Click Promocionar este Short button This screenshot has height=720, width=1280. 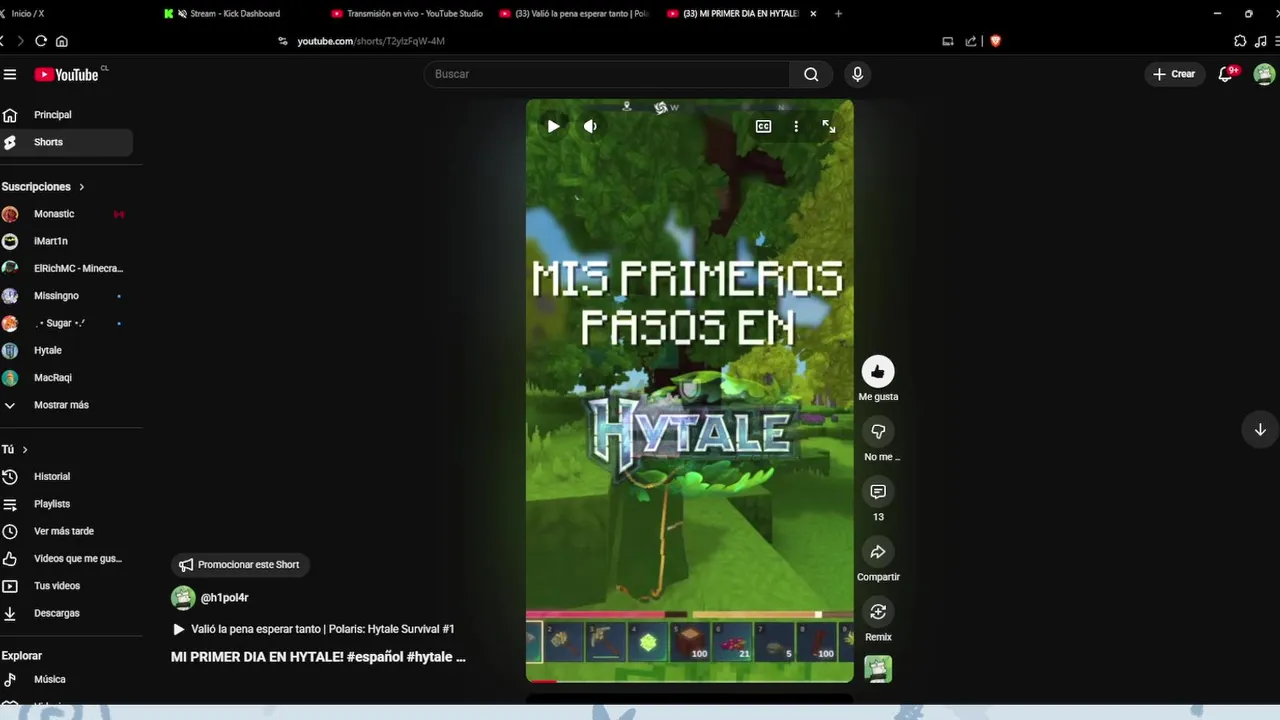point(240,565)
